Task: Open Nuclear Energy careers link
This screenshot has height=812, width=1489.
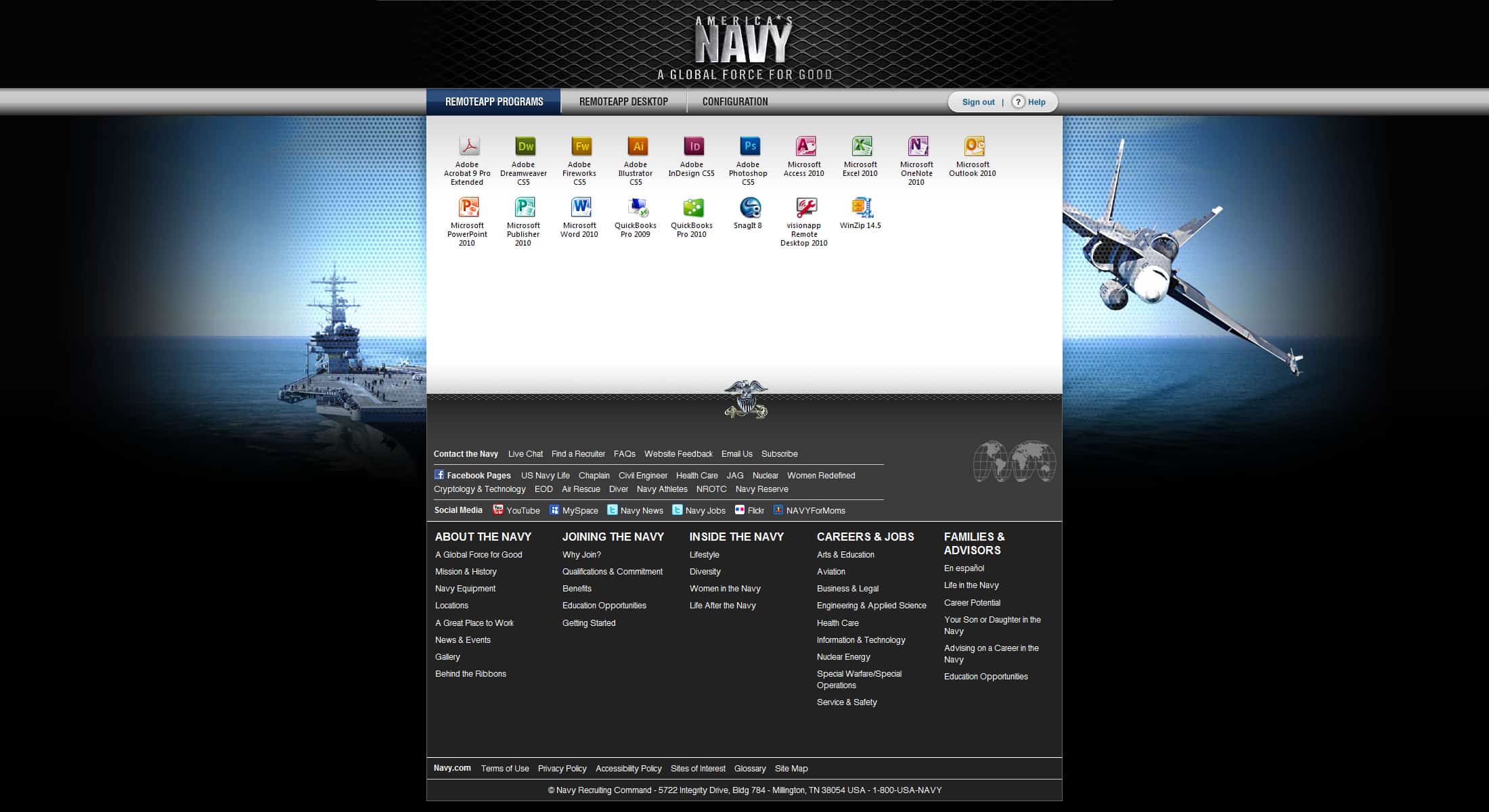Action: pos(843,657)
